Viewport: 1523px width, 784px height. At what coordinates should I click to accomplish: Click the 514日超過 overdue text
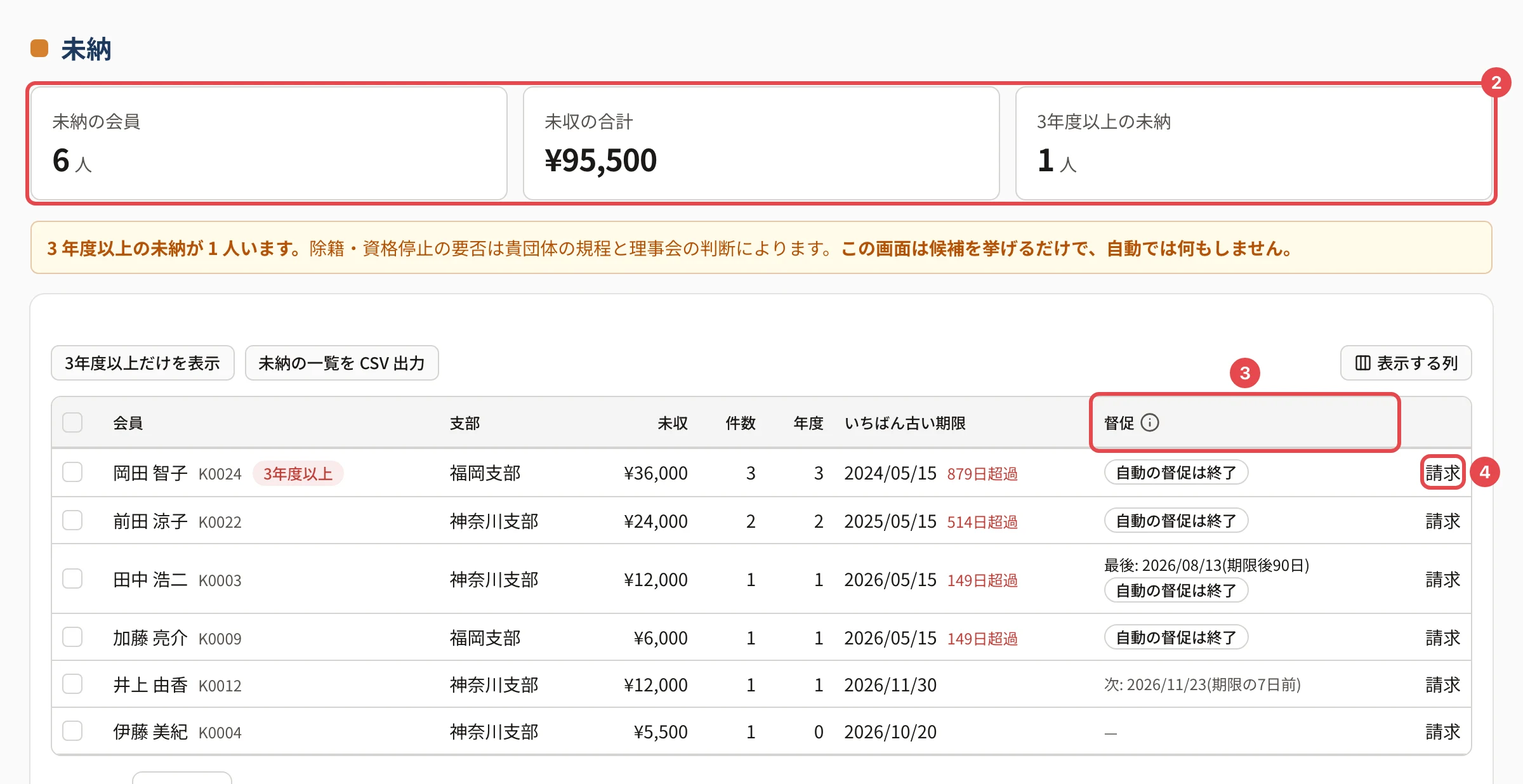[x=982, y=522]
